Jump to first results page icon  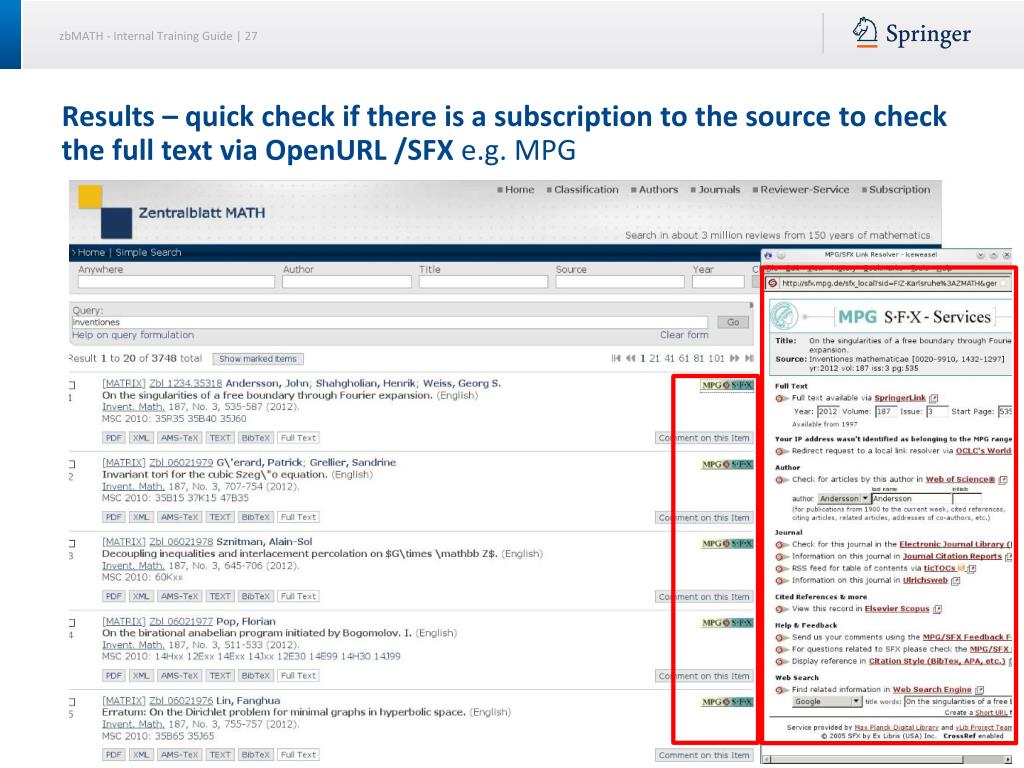(616, 359)
